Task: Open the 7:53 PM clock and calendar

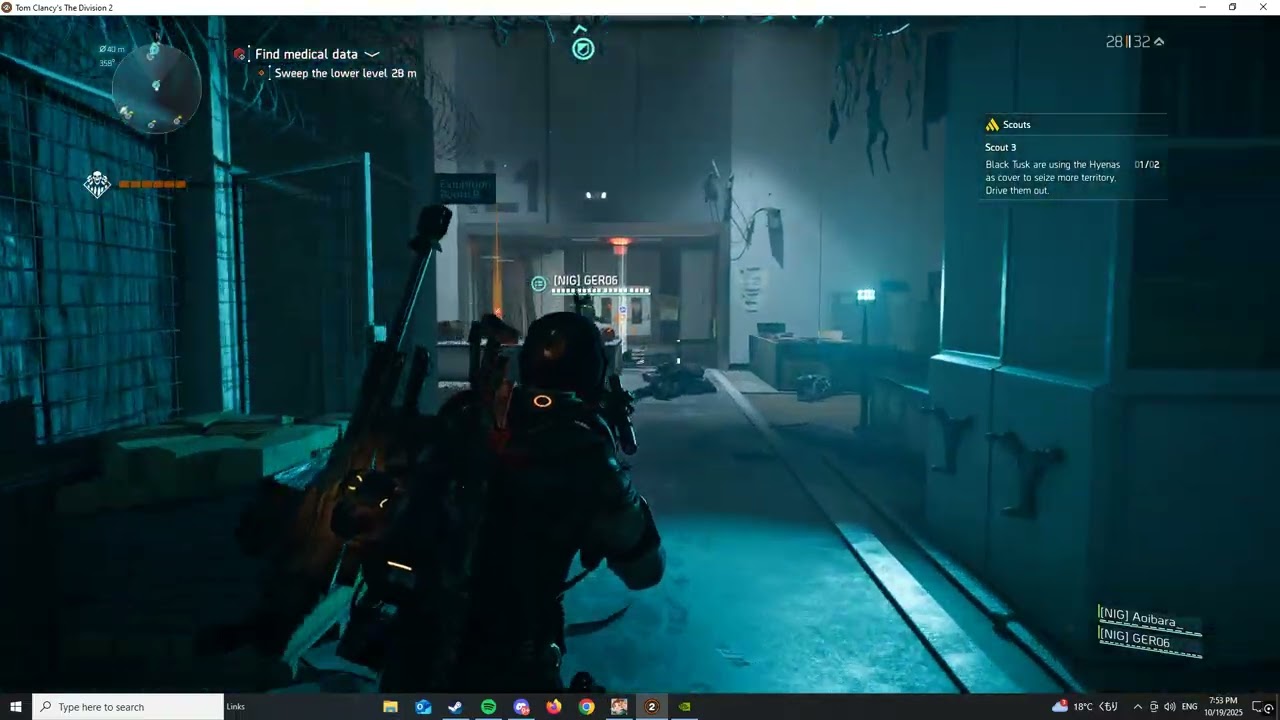Action: pyautogui.click(x=1223, y=707)
